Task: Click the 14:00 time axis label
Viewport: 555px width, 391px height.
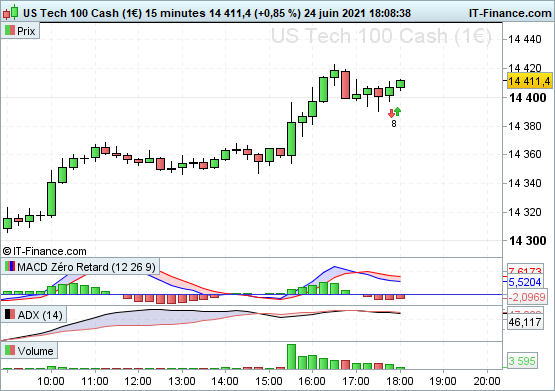Action: coord(225,381)
